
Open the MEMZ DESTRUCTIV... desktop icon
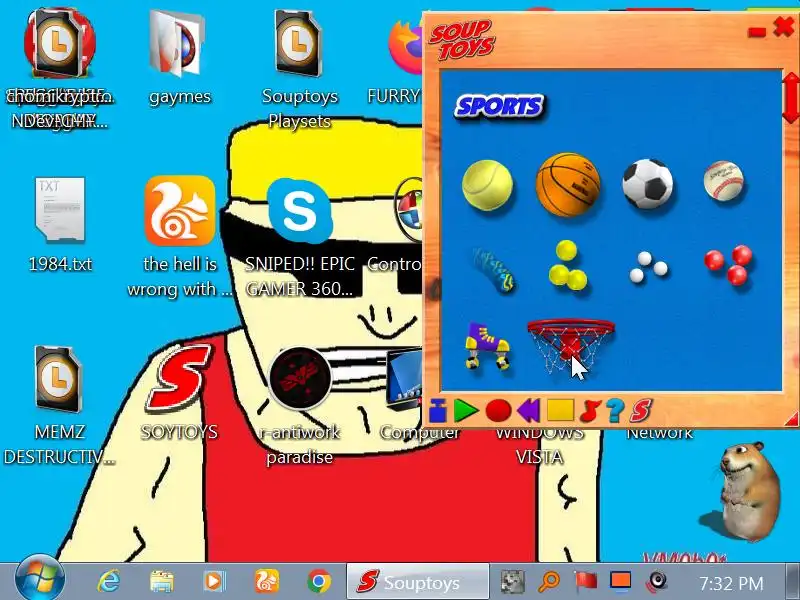(x=59, y=405)
